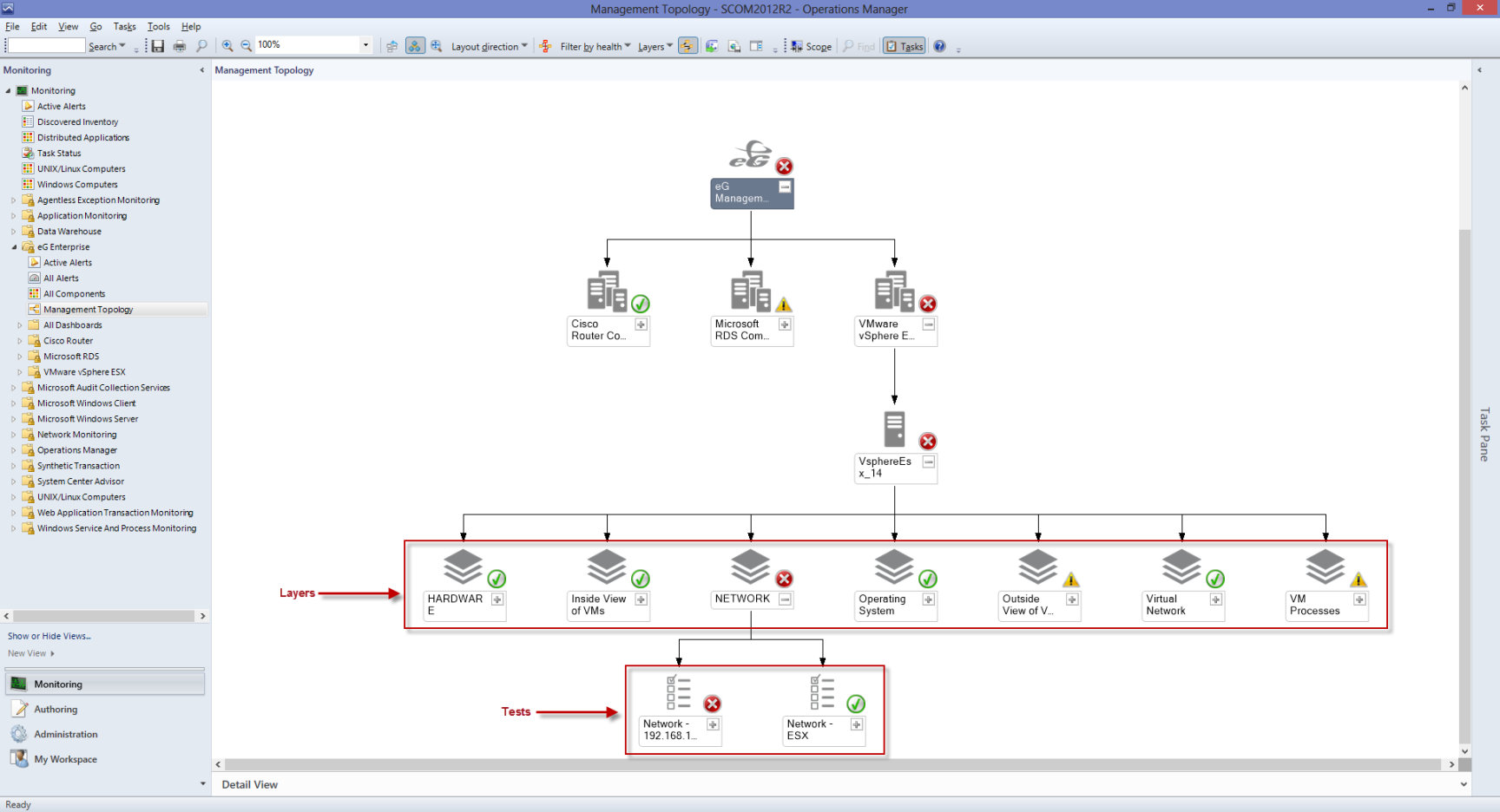The height and width of the screenshot is (812, 1500).
Task: Click Show or Hide Views link
Action: 49,636
